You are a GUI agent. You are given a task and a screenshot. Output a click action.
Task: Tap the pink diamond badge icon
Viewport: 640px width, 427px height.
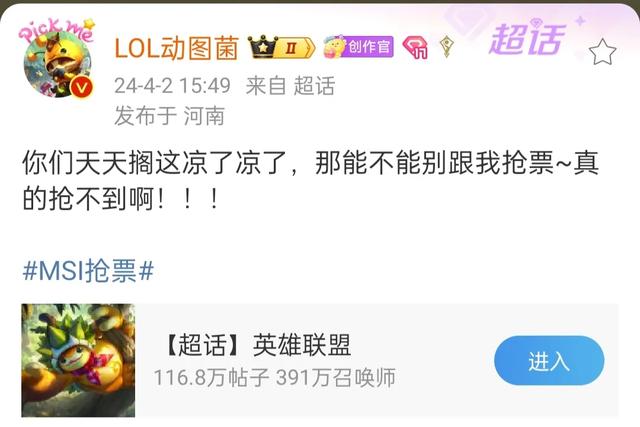tap(415, 47)
